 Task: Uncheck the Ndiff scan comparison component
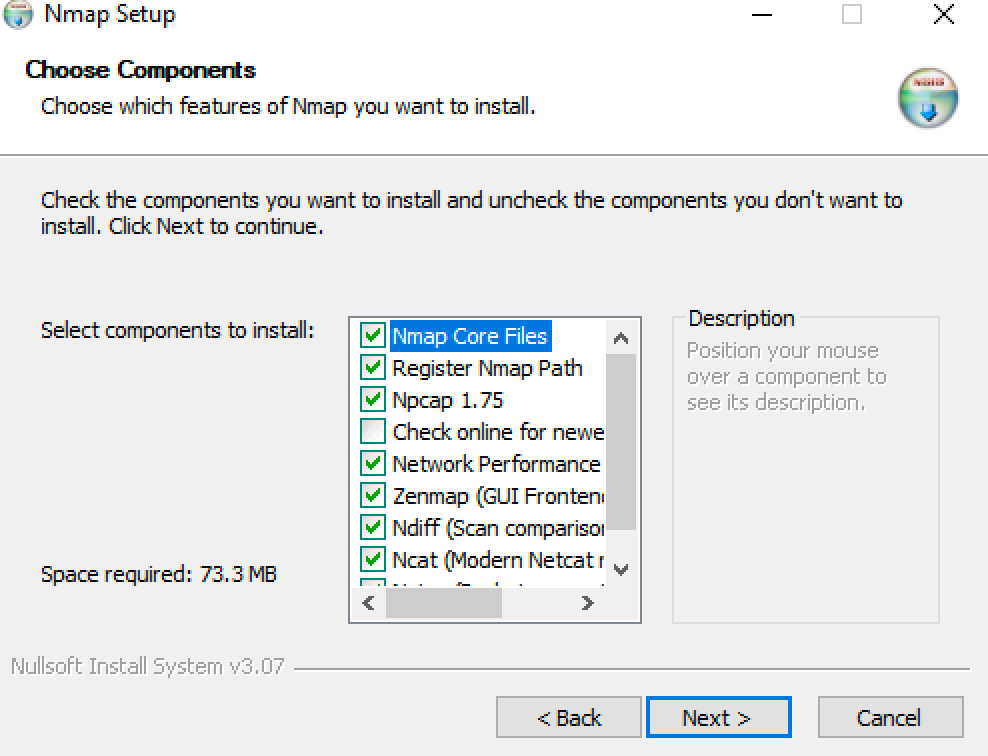[373, 527]
